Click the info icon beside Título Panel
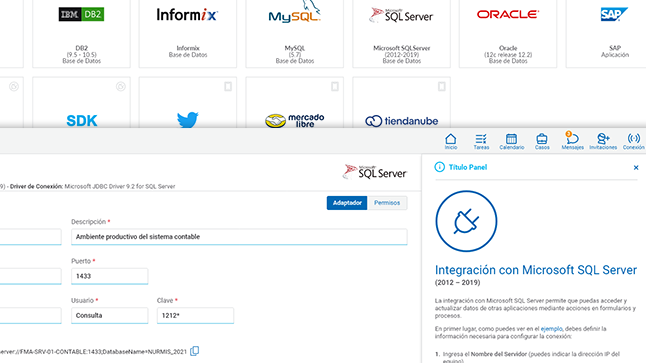The image size is (646, 363). tap(440, 167)
